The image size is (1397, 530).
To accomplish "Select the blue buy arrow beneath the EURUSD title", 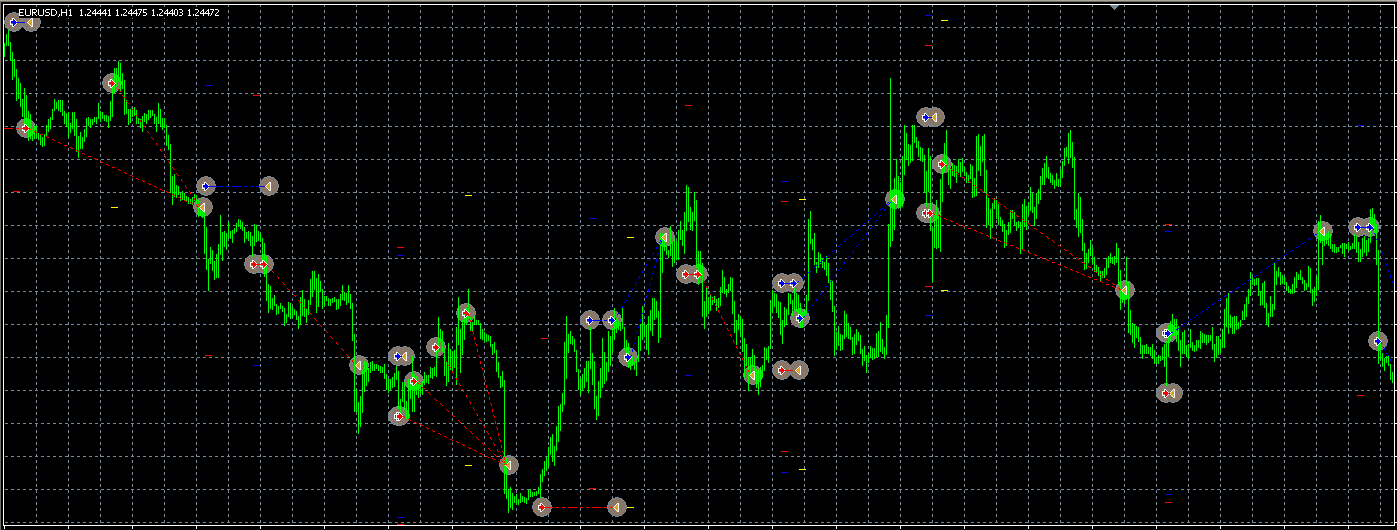I will click(x=13, y=22).
